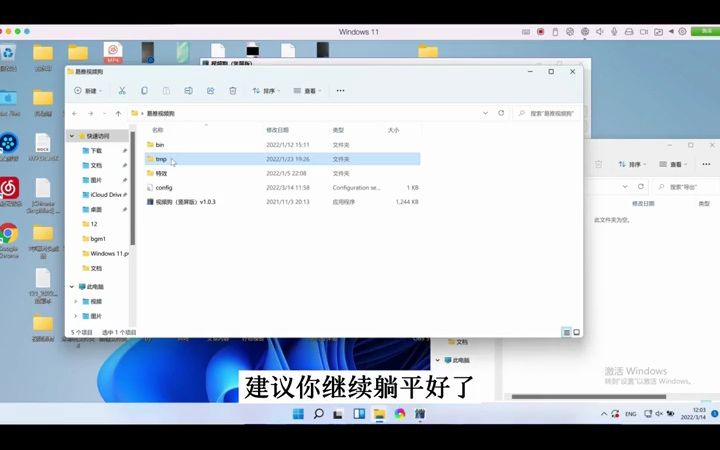Viewport: 720px width, 450px height.
Task: Select the tmp folder row
Action: (x=282, y=159)
